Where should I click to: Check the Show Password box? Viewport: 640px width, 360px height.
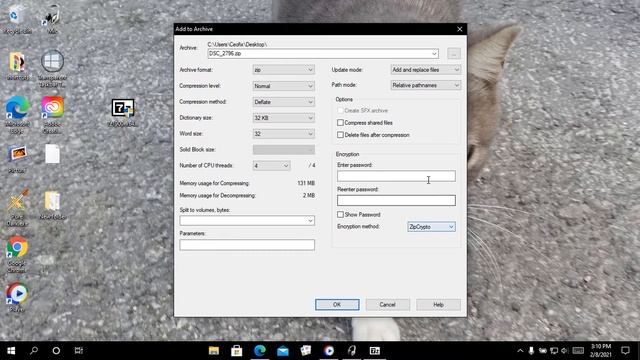click(340, 214)
